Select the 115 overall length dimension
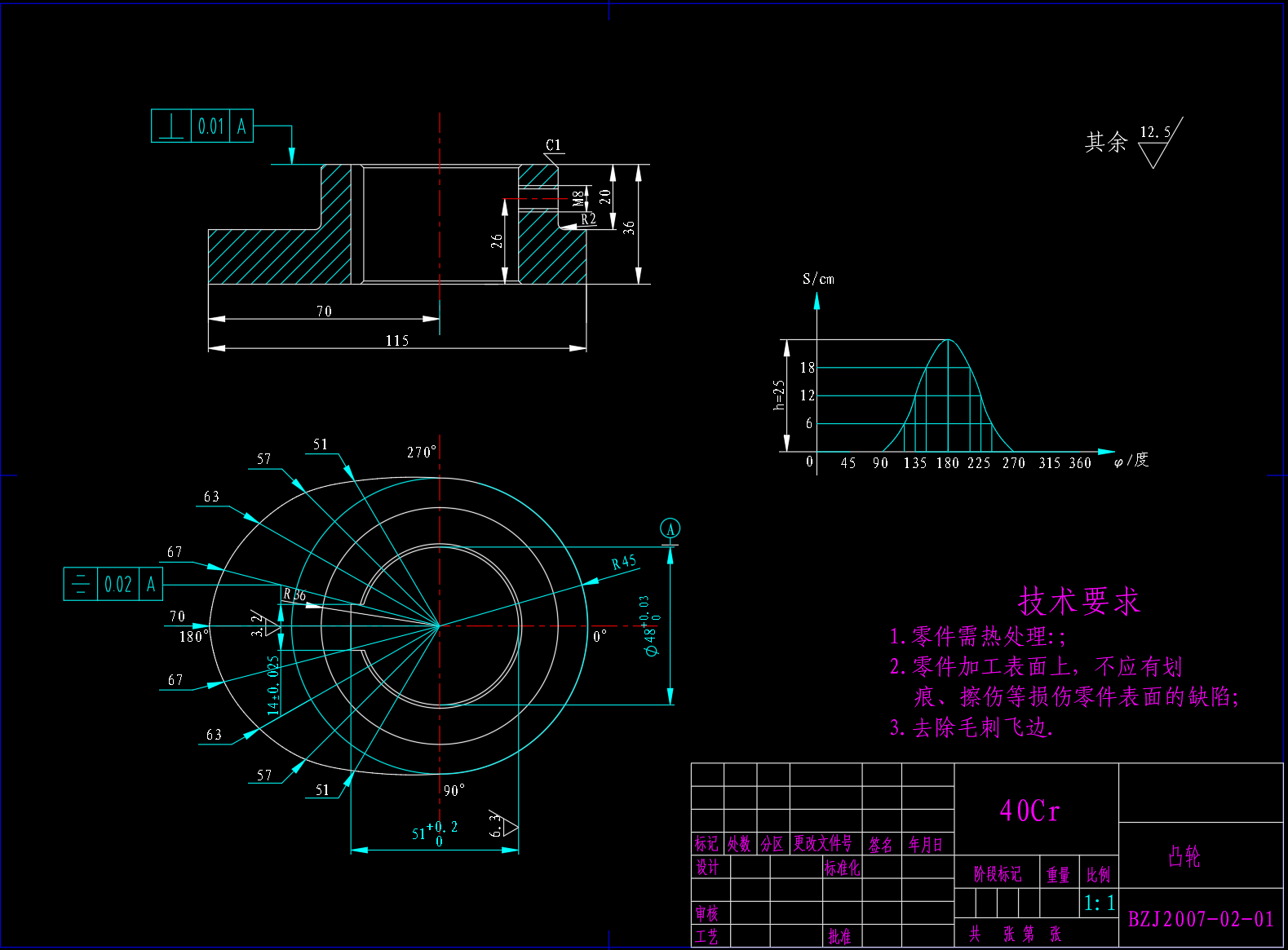 pos(397,341)
